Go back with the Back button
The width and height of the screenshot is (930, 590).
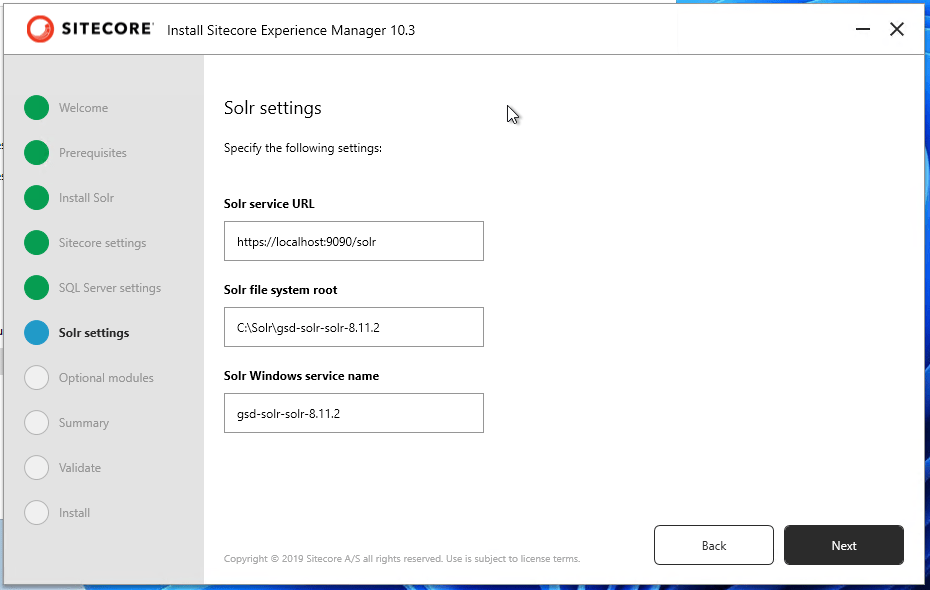(713, 545)
